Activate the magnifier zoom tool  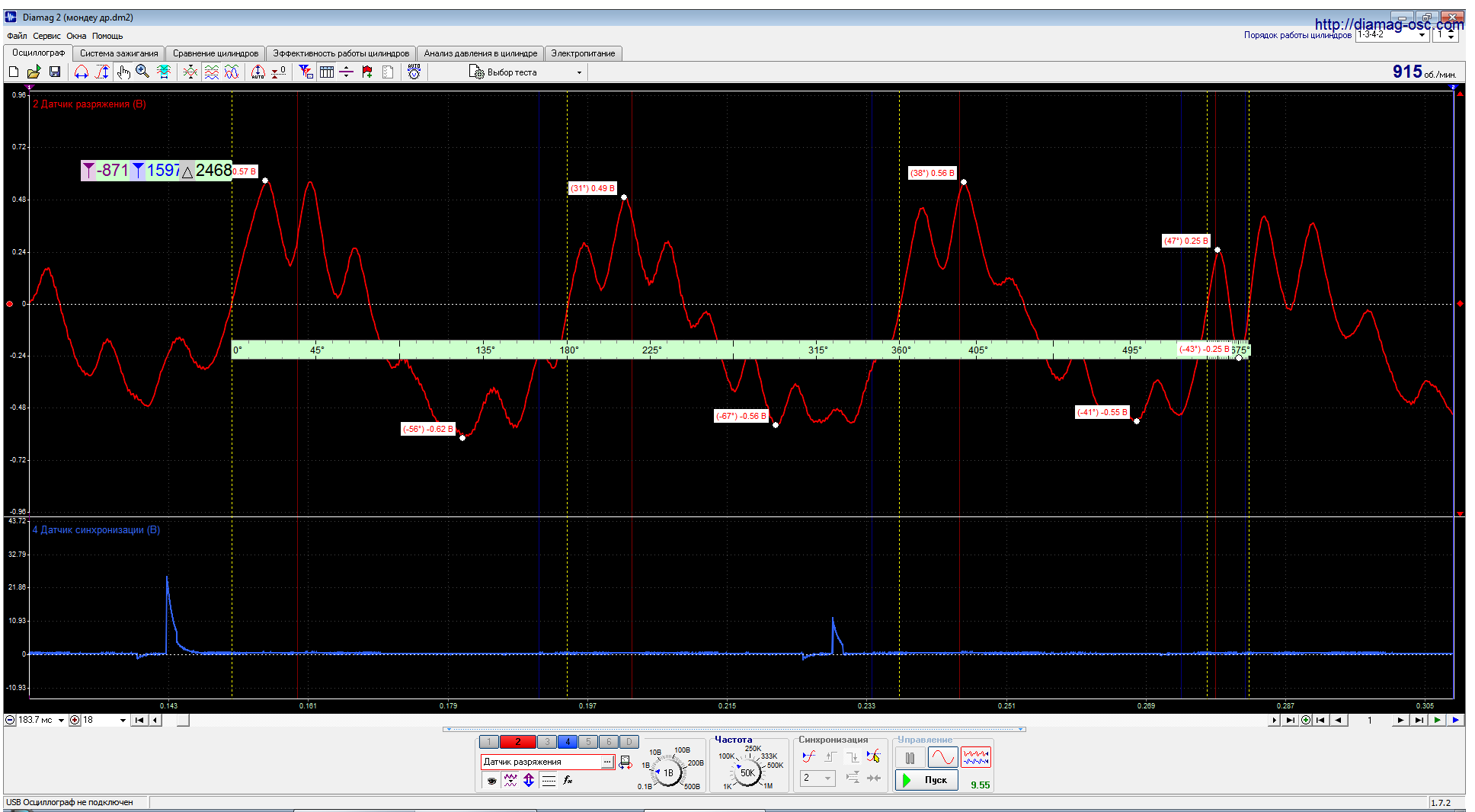[x=142, y=72]
